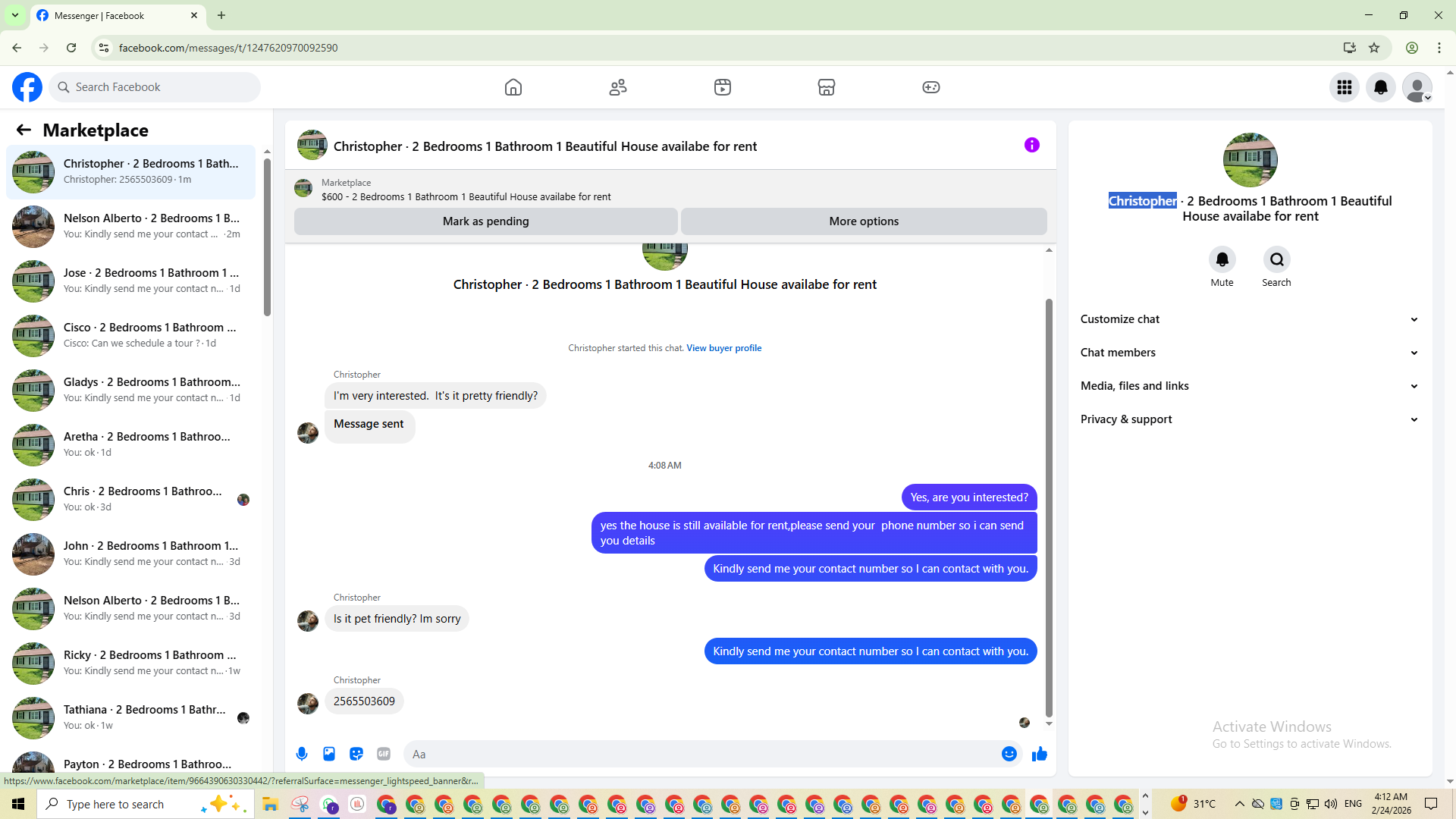
Task: Open the notifications bell in header
Action: [x=1381, y=87]
